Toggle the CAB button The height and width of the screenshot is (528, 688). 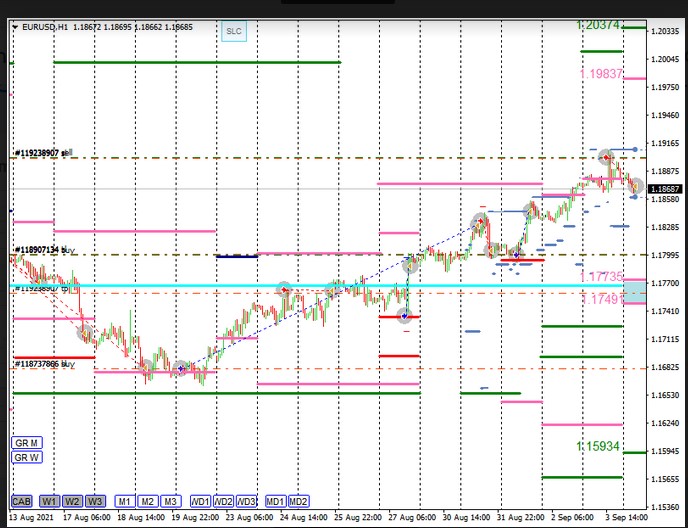[x=22, y=501]
